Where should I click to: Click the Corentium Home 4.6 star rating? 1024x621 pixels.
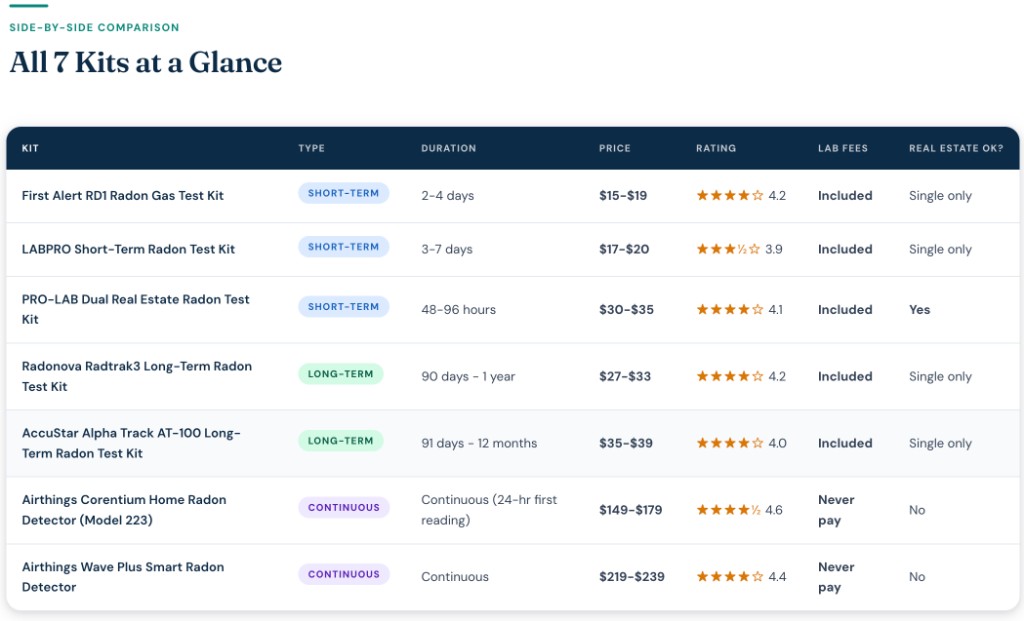[739, 510]
